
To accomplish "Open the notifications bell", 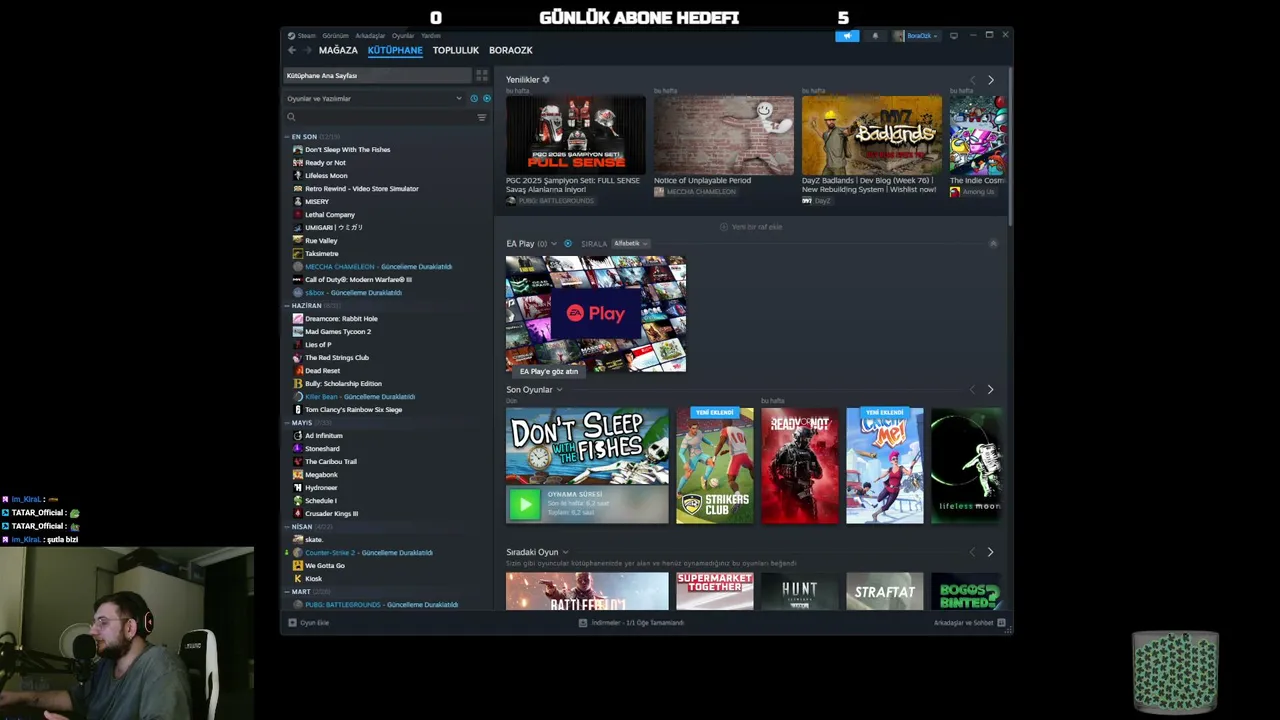I will (875, 36).
